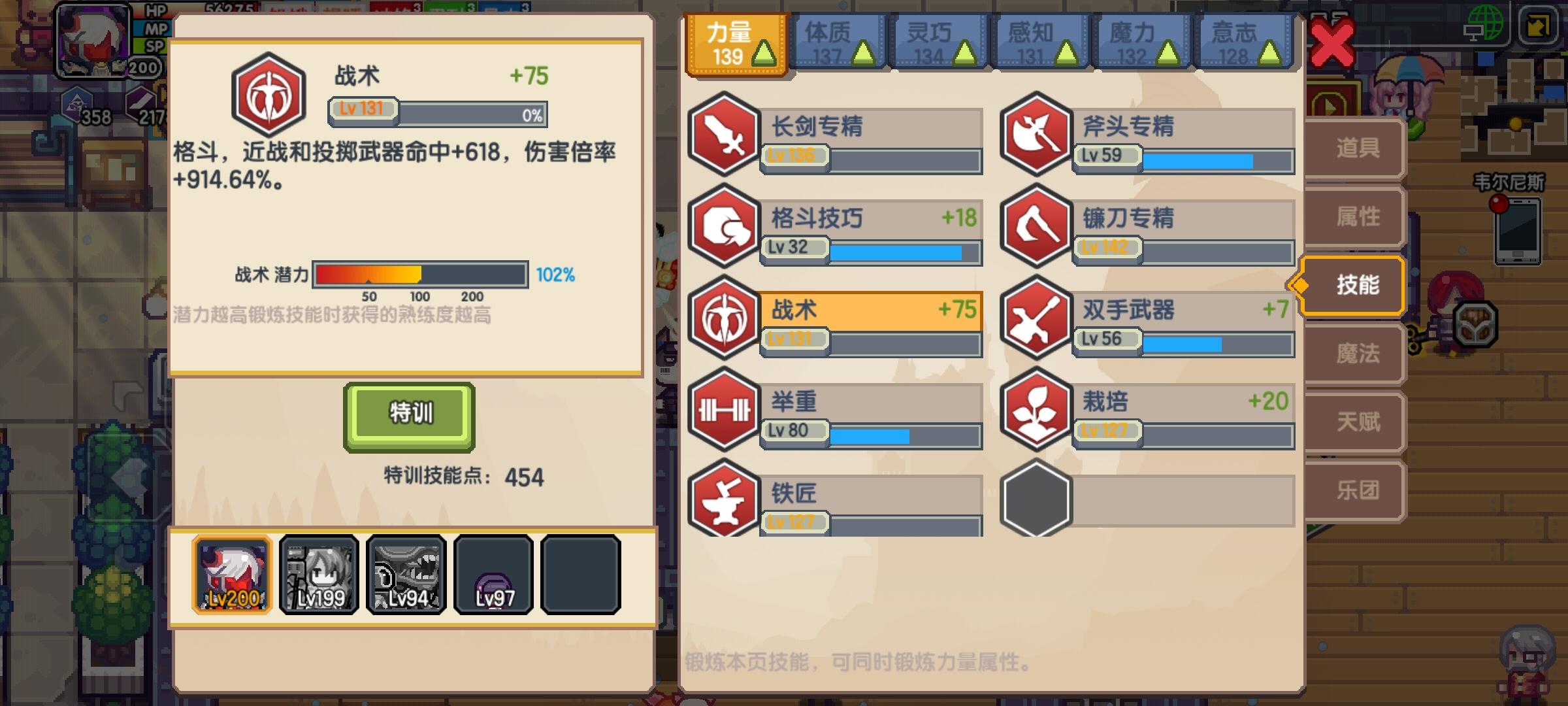Image resolution: width=1568 pixels, height=706 pixels.
Task: Switch to the 意志 attribute tab
Action: 1243,42
